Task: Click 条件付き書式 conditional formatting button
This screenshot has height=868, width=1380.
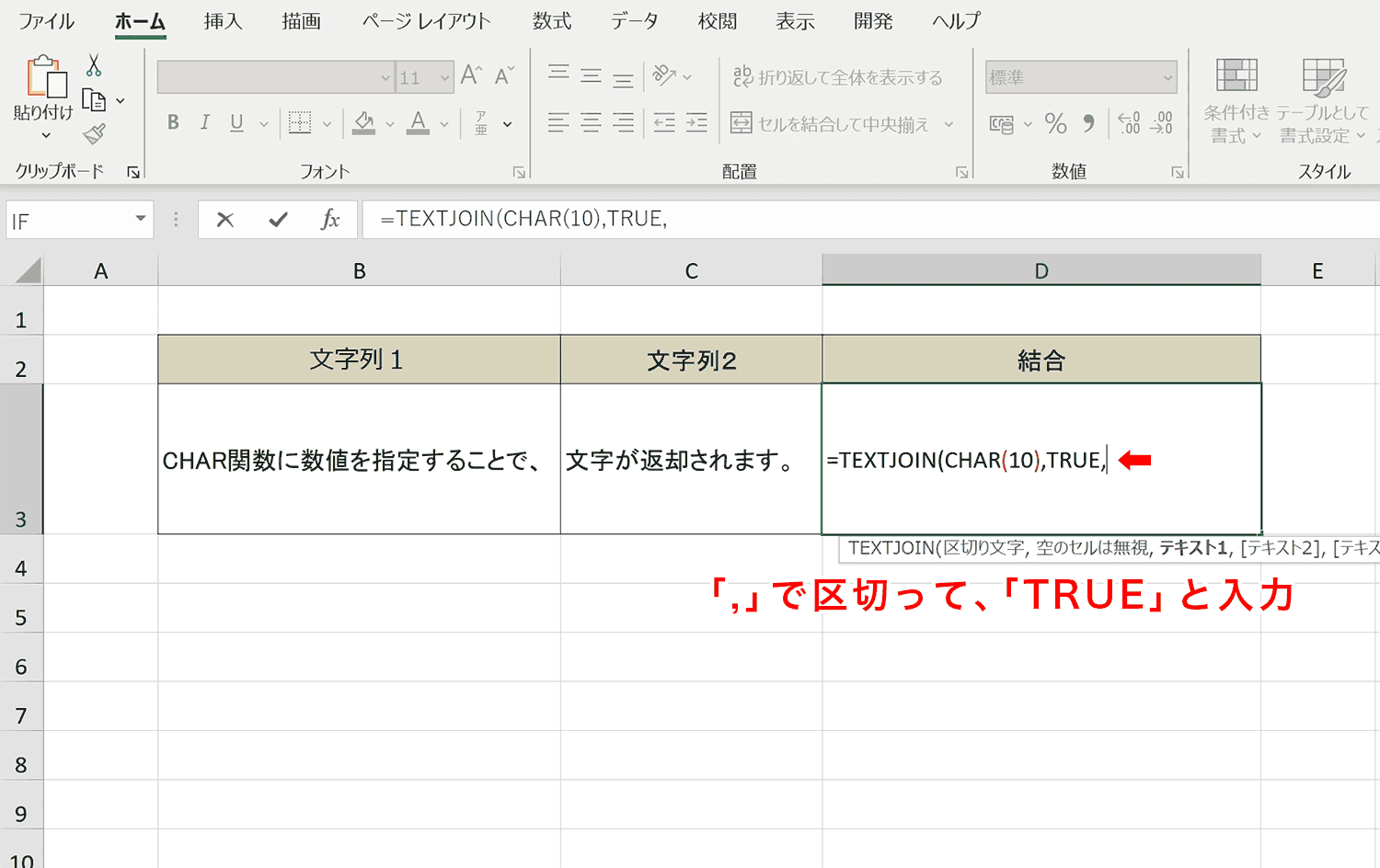Action: pos(1236,101)
